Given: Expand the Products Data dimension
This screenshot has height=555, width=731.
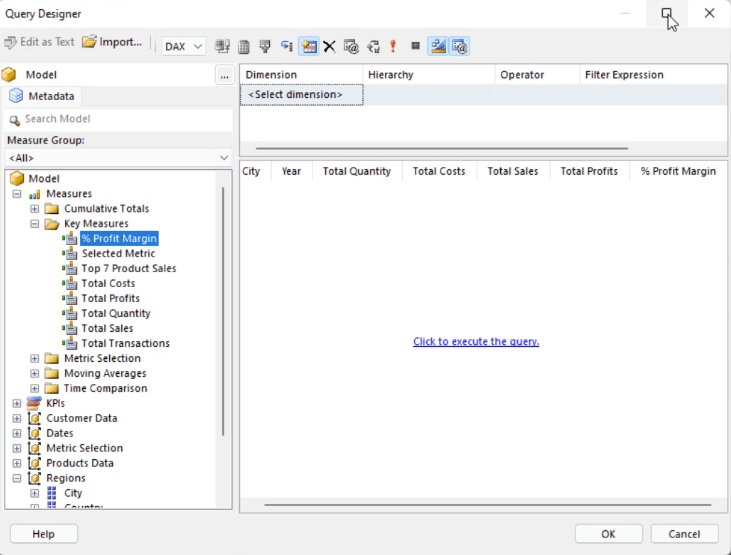Looking at the screenshot, I should [x=17, y=463].
